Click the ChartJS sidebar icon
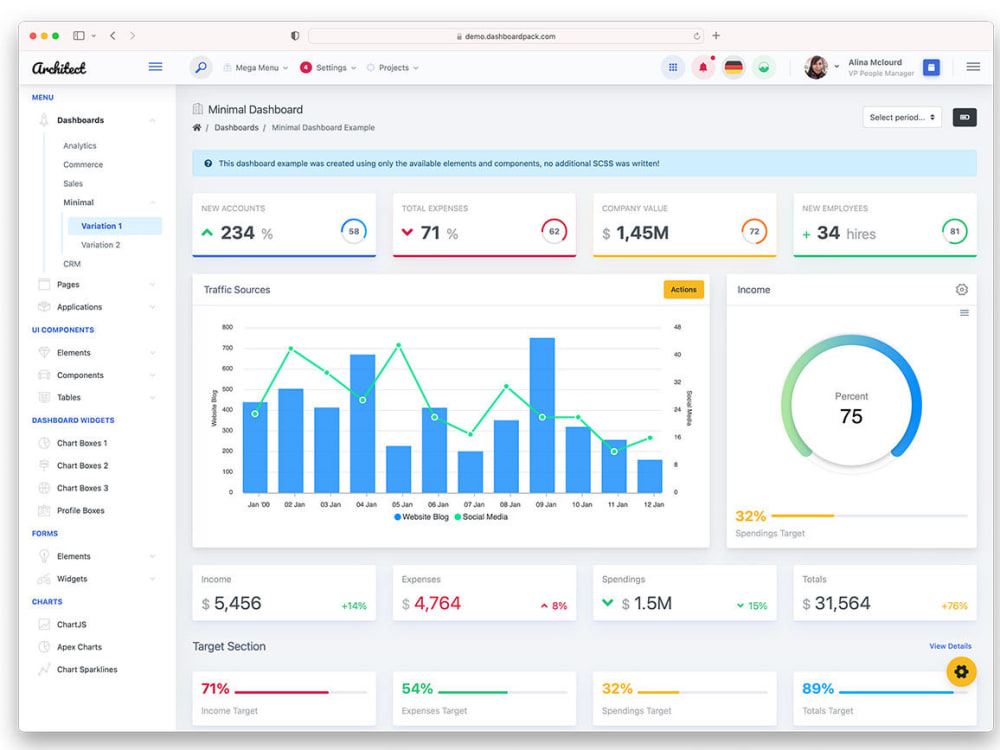This screenshot has width=1000, height=750. coord(44,624)
